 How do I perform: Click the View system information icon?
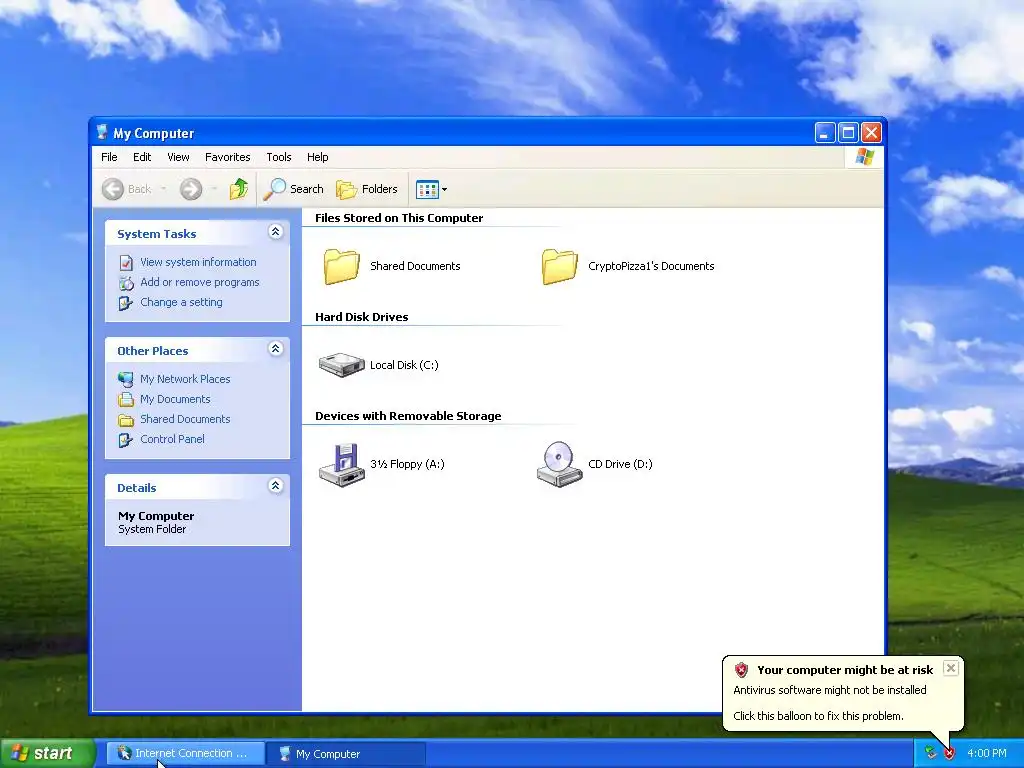click(x=126, y=263)
